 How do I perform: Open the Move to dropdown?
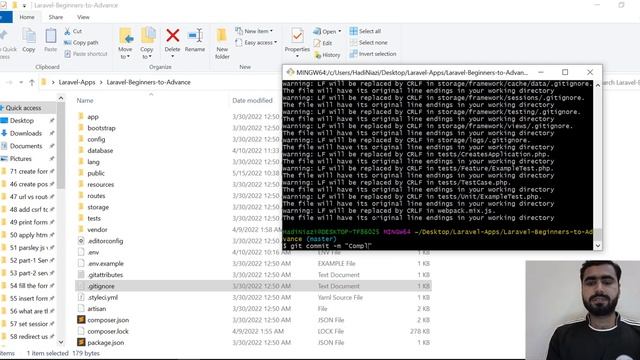[125, 43]
